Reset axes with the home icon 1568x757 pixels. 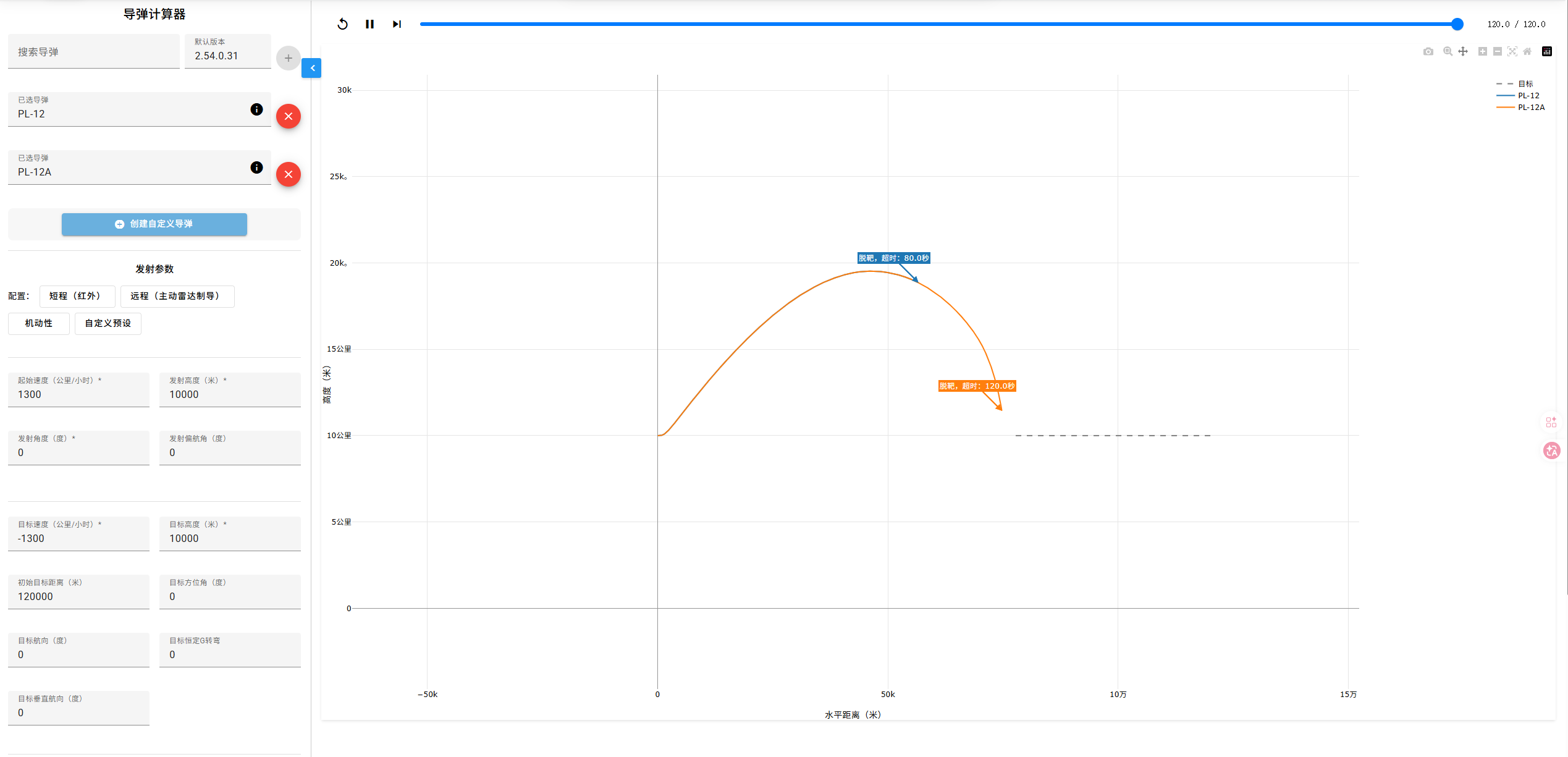[1527, 51]
